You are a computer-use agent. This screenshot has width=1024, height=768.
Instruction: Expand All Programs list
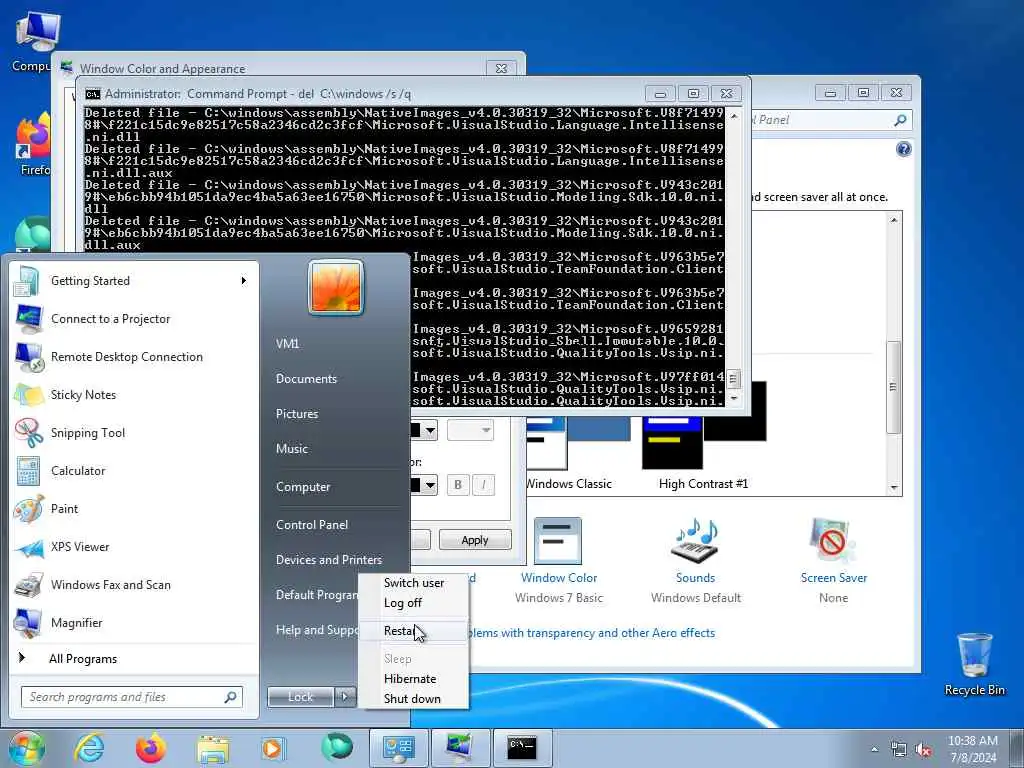click(134, 658)
